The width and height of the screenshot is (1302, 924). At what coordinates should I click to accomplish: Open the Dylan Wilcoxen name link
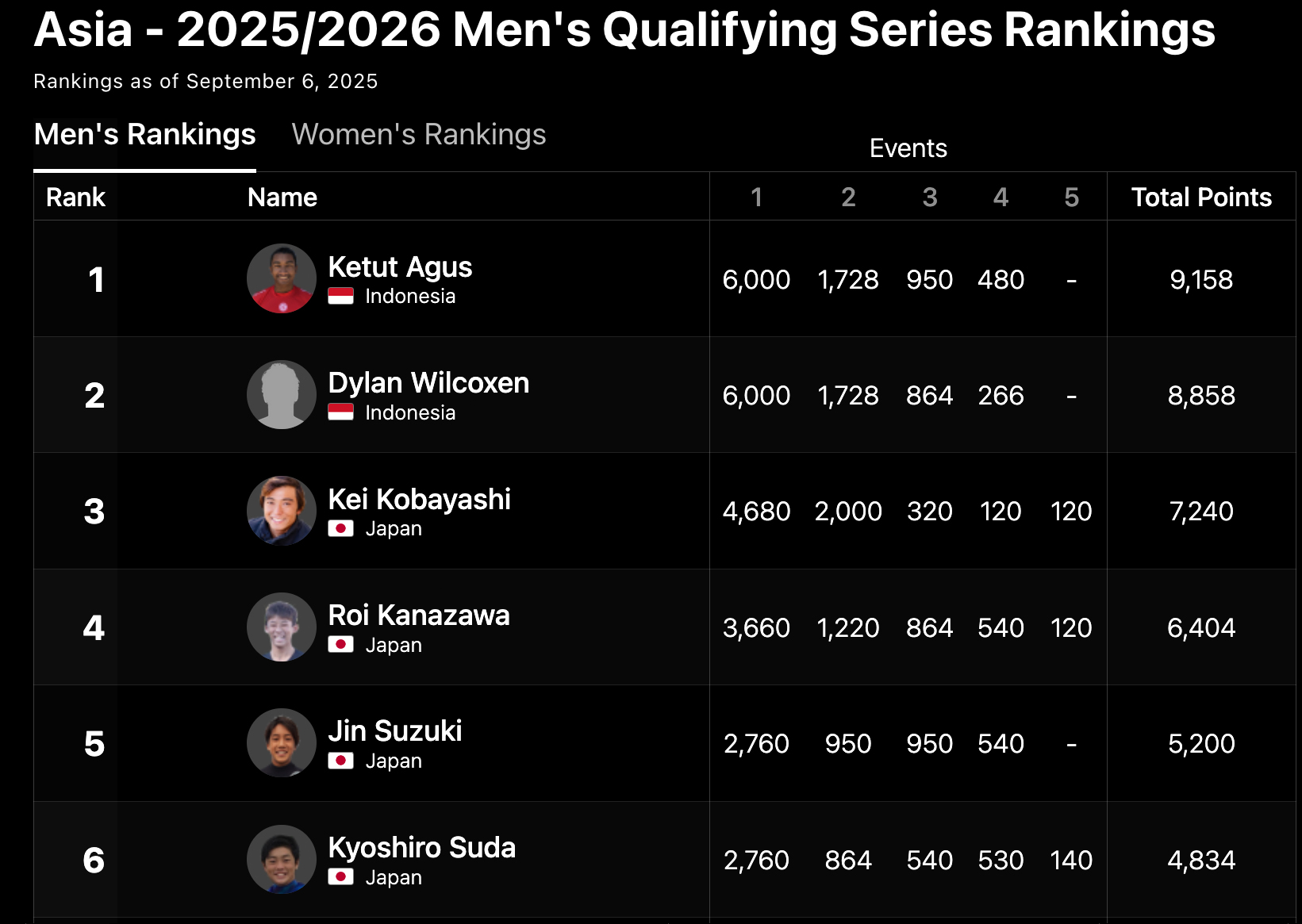428,383
